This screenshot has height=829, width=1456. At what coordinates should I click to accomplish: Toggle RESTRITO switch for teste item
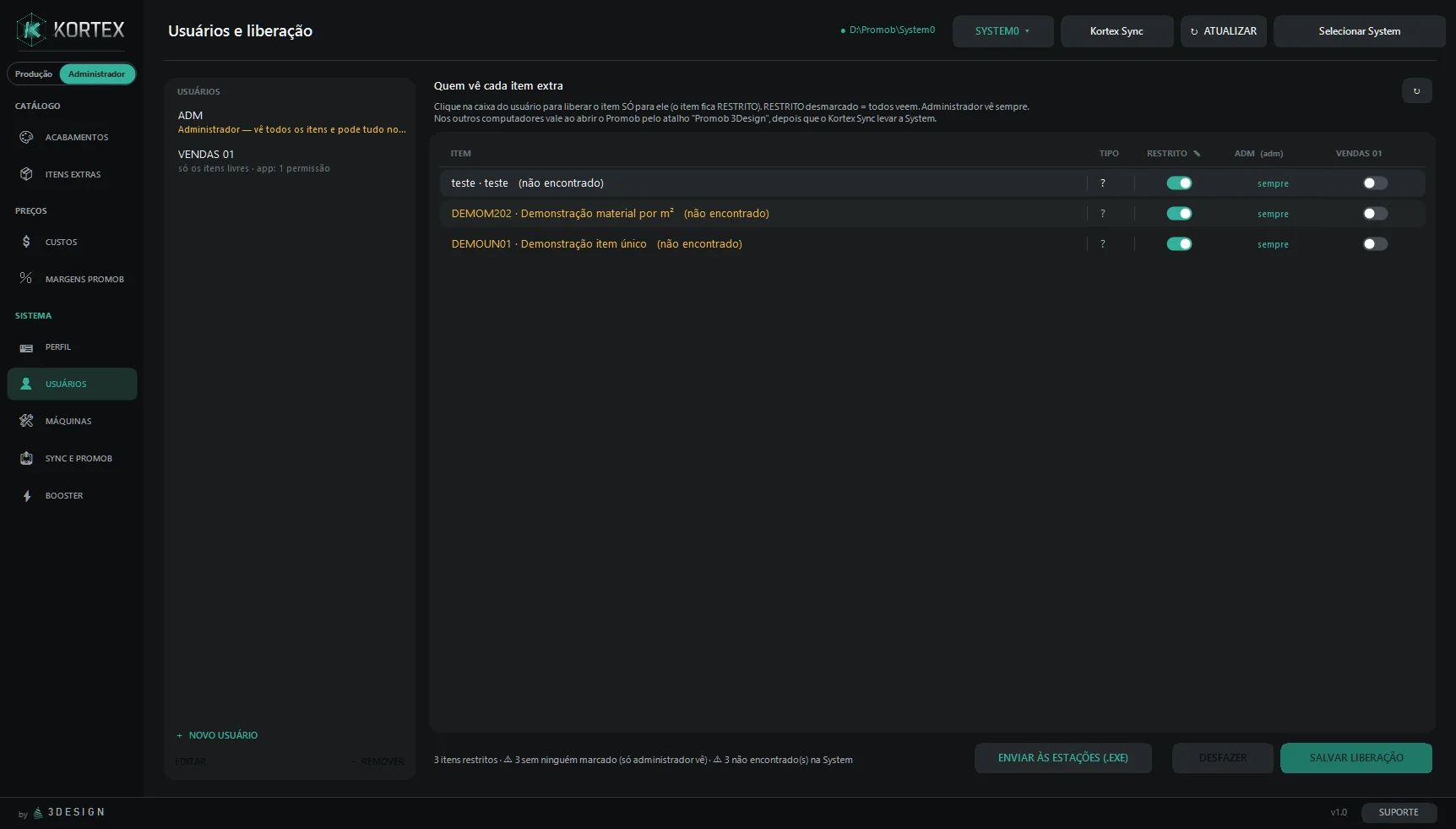point(1179,183)
